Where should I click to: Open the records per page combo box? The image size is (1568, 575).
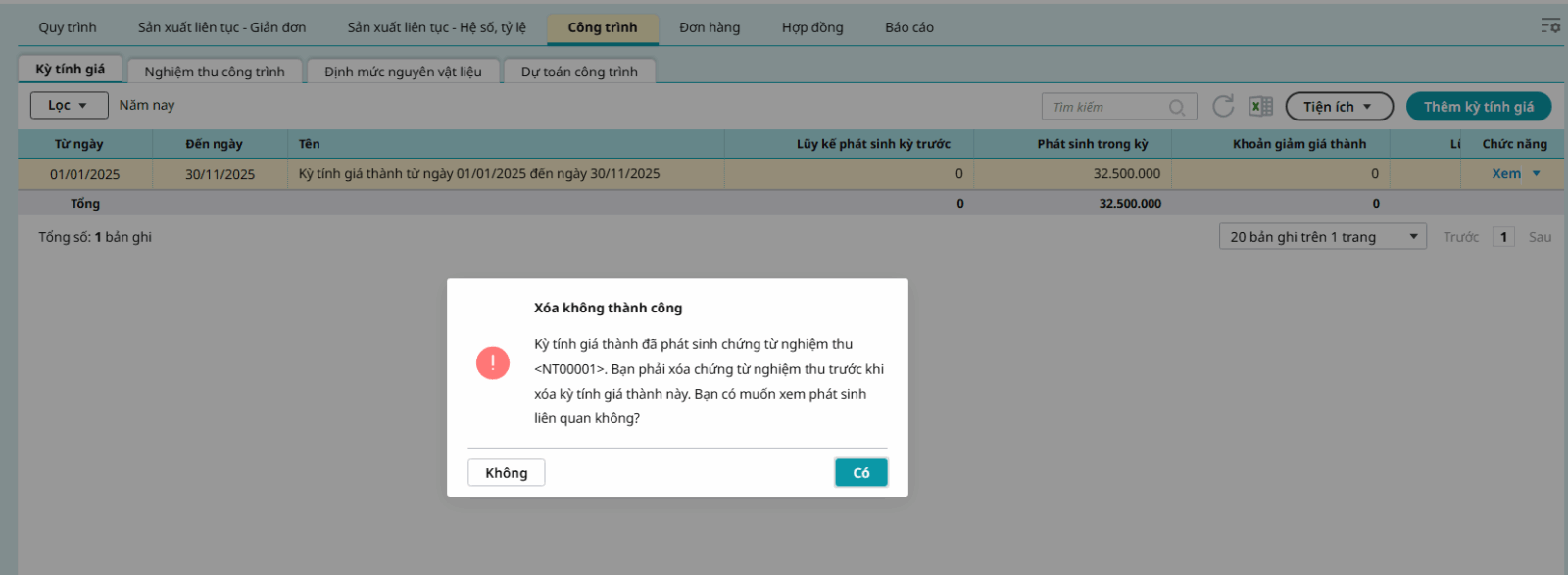pyautogui.click(x=1323, y=236)
